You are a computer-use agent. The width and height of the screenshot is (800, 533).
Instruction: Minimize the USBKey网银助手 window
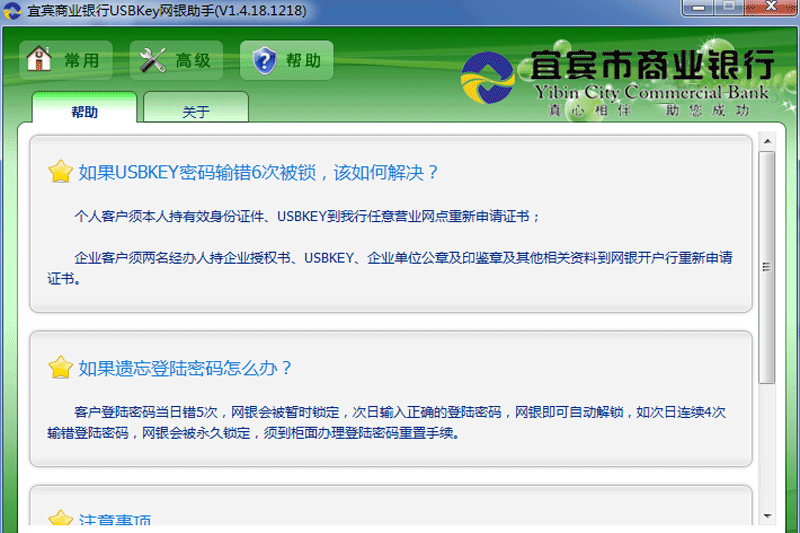(697, 8)
